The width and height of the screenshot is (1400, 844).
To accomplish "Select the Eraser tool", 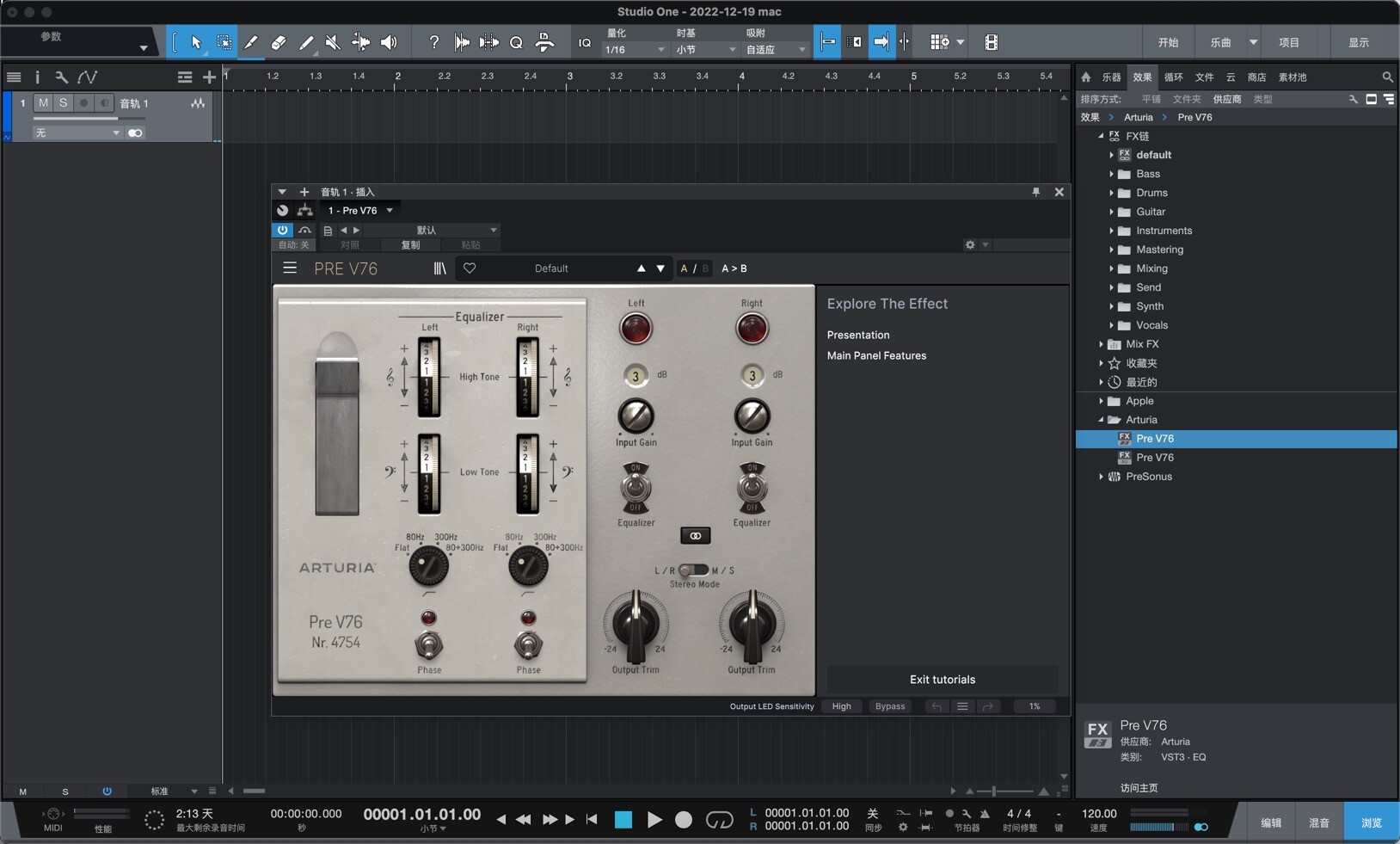I will coord(279,42).
